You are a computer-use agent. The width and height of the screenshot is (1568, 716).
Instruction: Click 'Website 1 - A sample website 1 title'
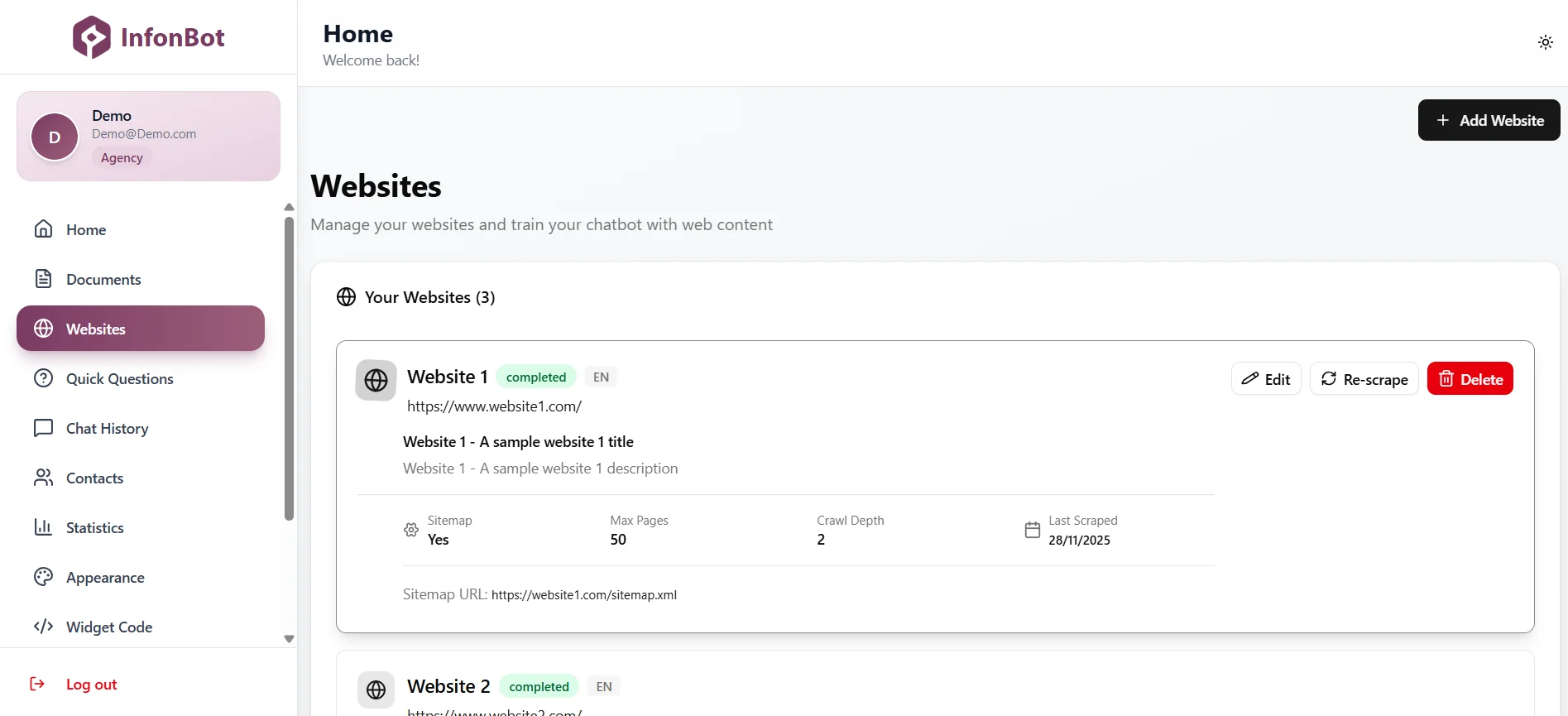pos(518,441)
